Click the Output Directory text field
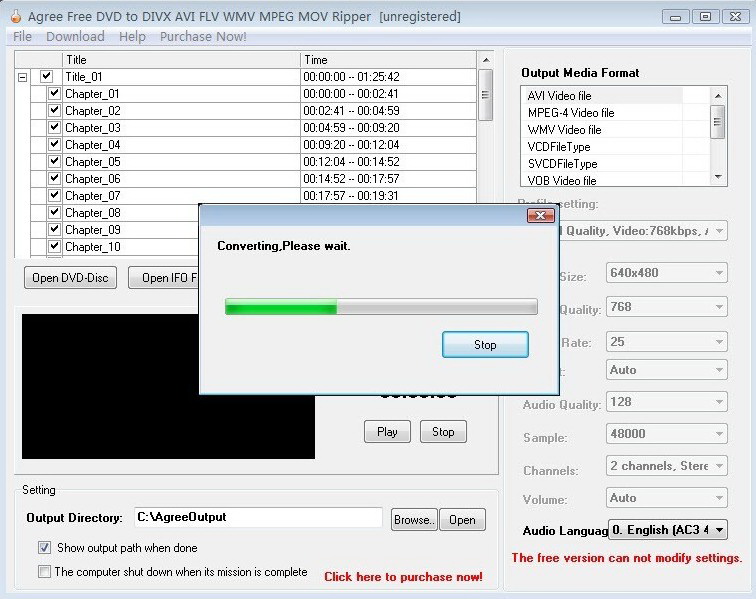The width and height of the screenshot is (756, 599). [x=258, y=517]
